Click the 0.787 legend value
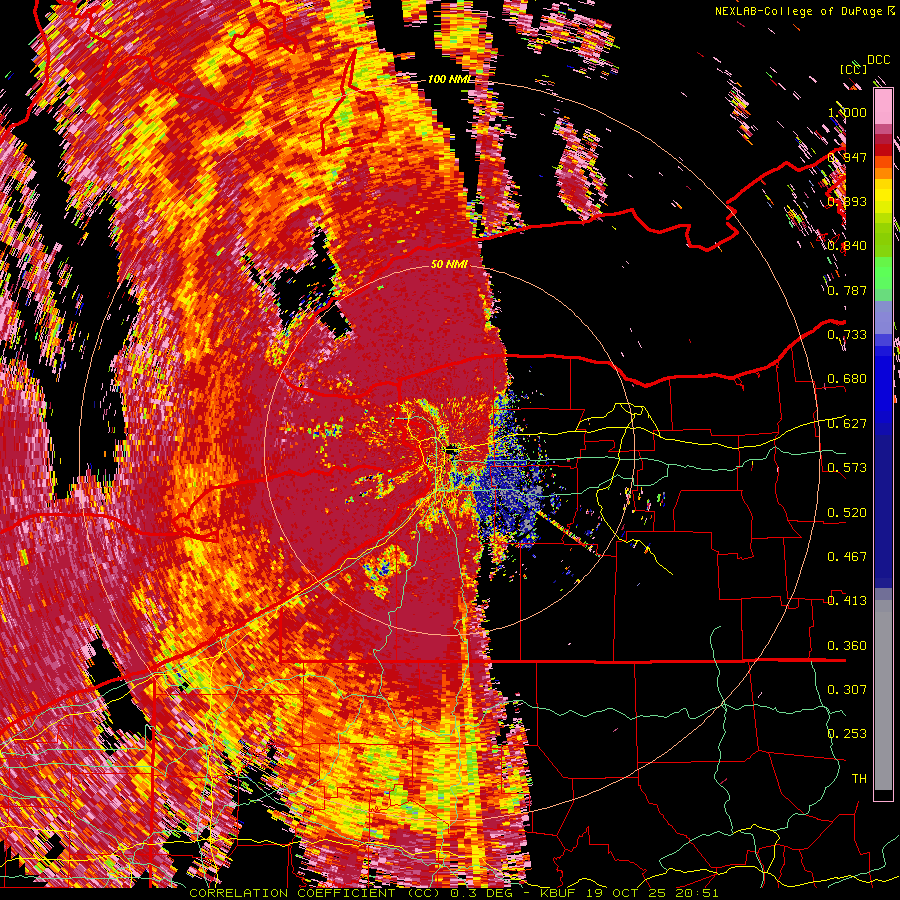Screen dimensions: 900x900 pos(847,290)
